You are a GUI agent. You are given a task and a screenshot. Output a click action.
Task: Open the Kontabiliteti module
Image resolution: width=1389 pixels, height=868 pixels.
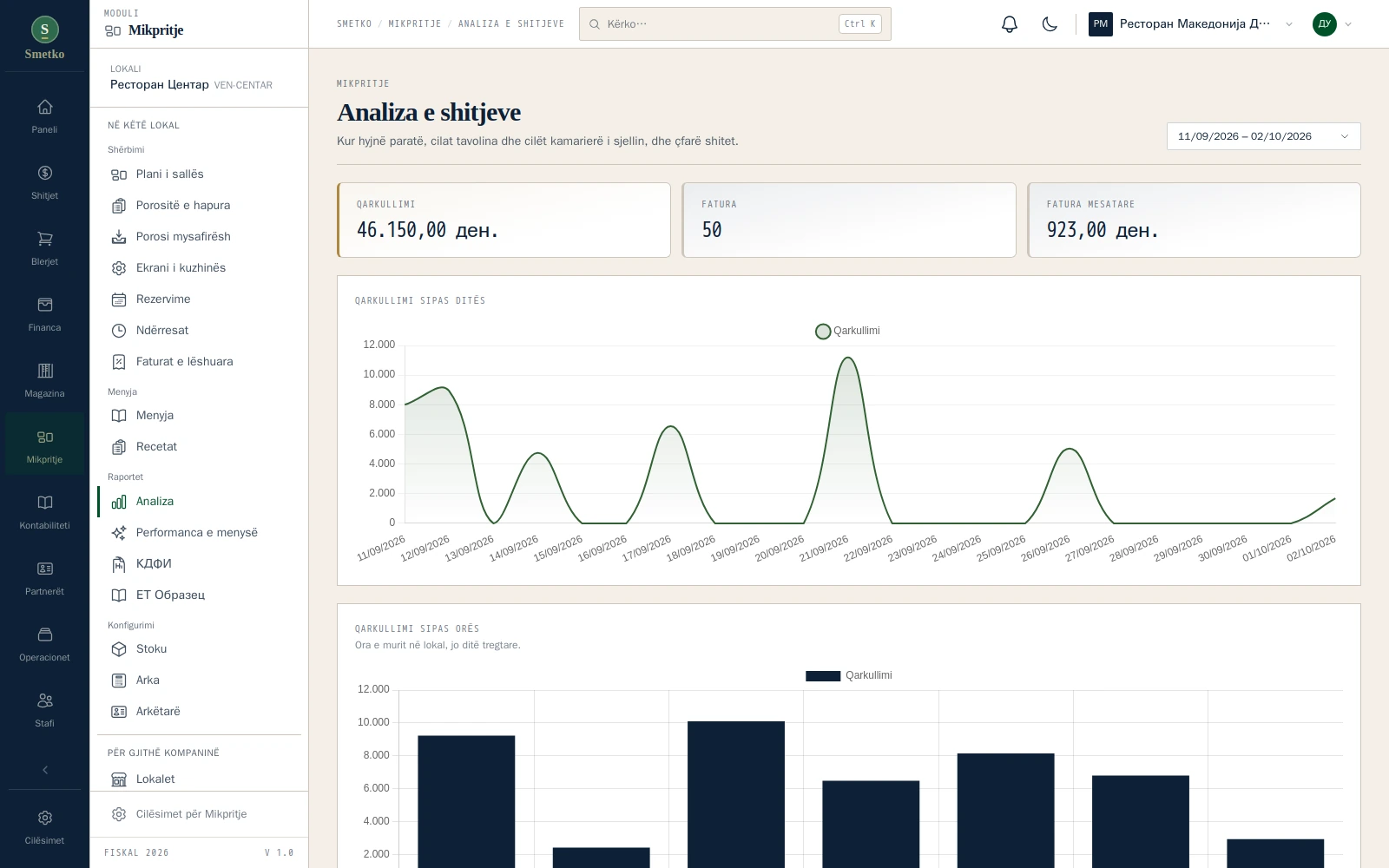tap(44, 512)
